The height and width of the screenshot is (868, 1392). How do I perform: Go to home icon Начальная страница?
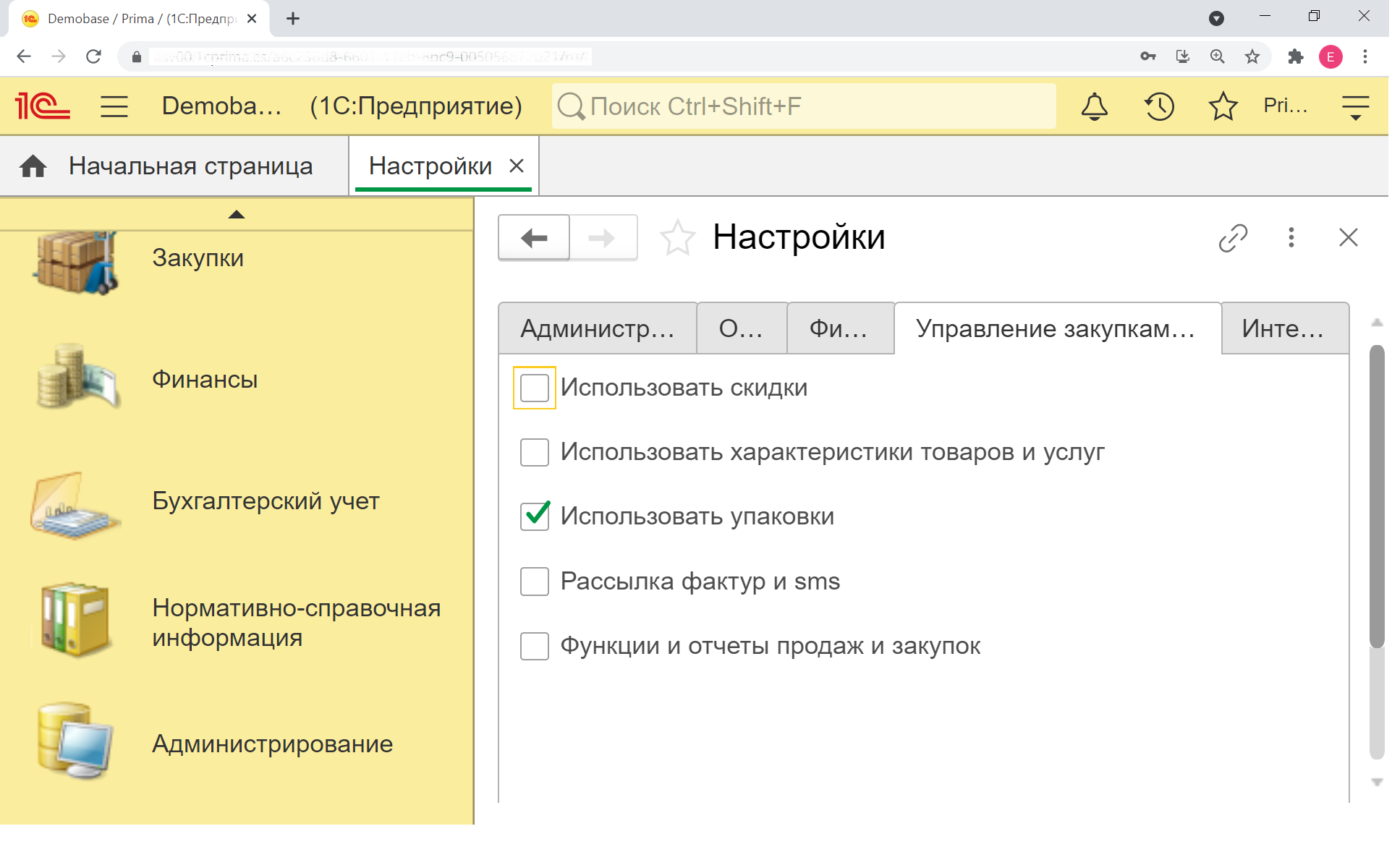[x=33, y=166]
